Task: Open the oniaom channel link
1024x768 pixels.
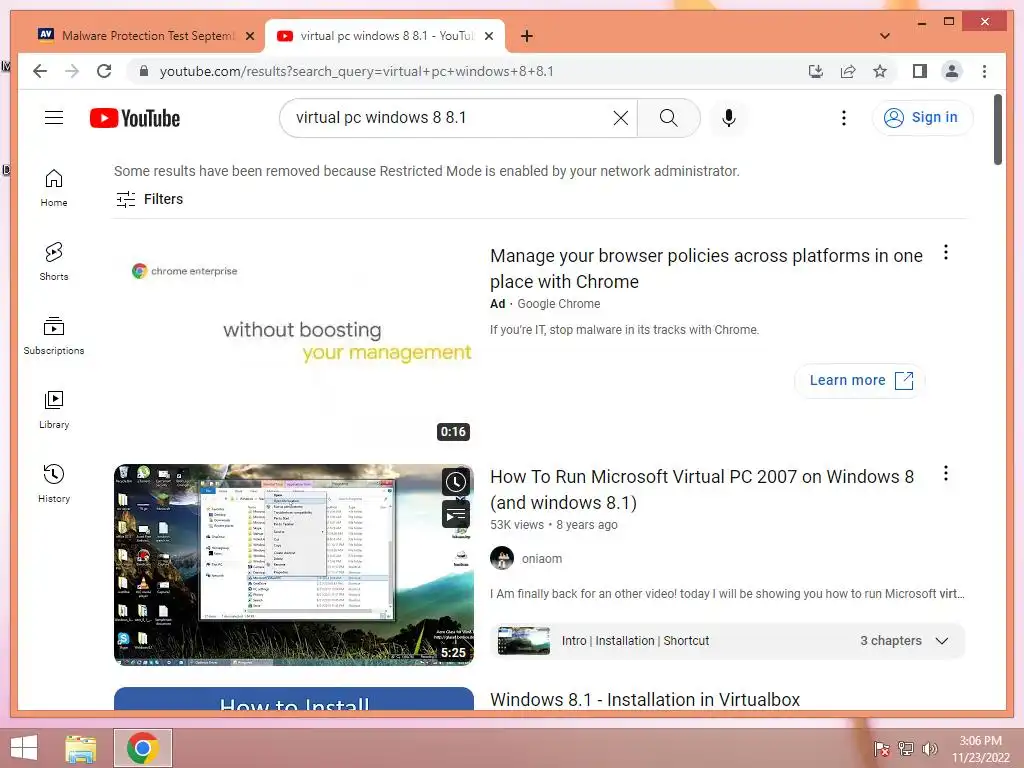Action: click(x=541, y=558)
